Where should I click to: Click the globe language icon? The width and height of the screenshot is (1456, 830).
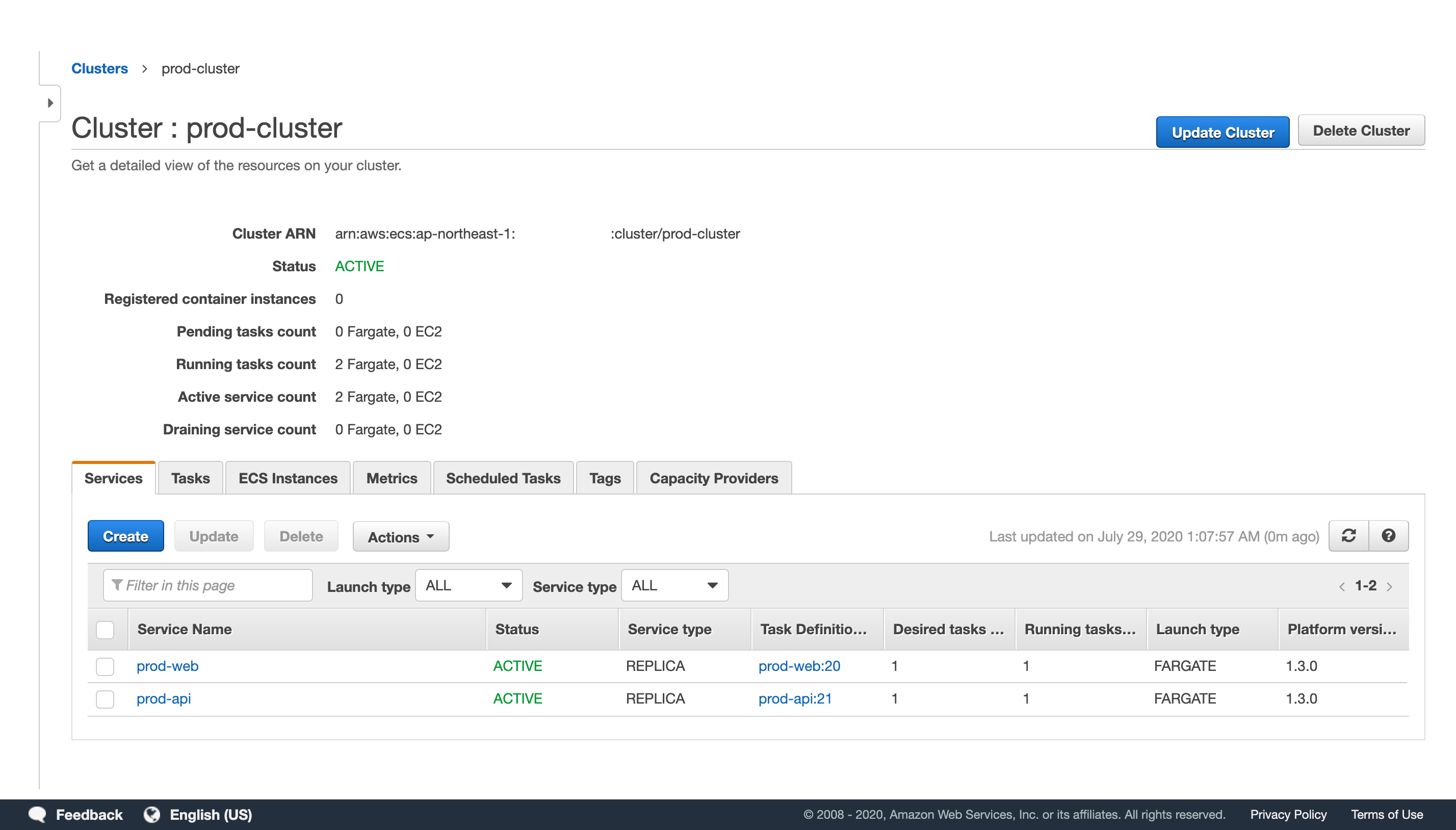coord(151,814)
